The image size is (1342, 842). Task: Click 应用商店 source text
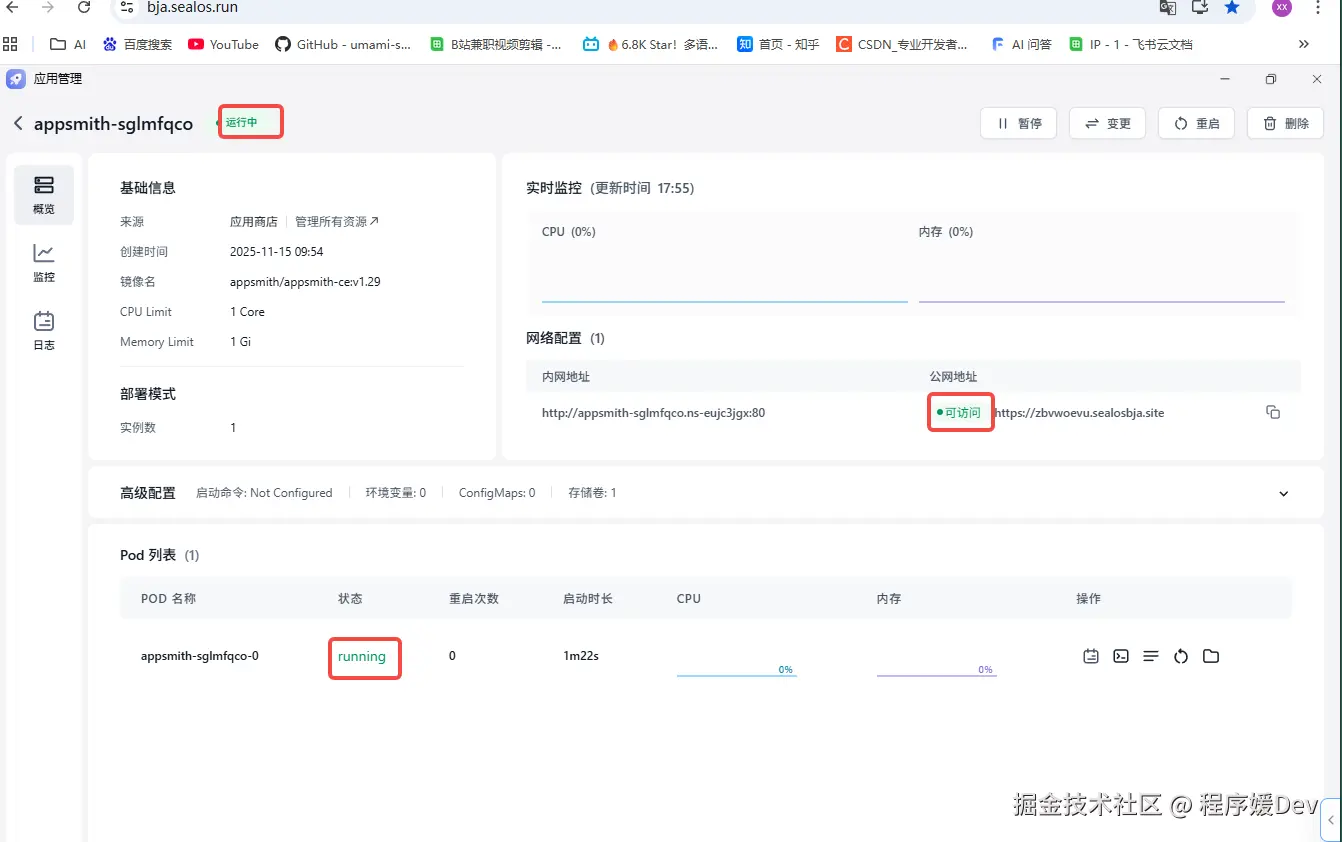pos(254,222)
